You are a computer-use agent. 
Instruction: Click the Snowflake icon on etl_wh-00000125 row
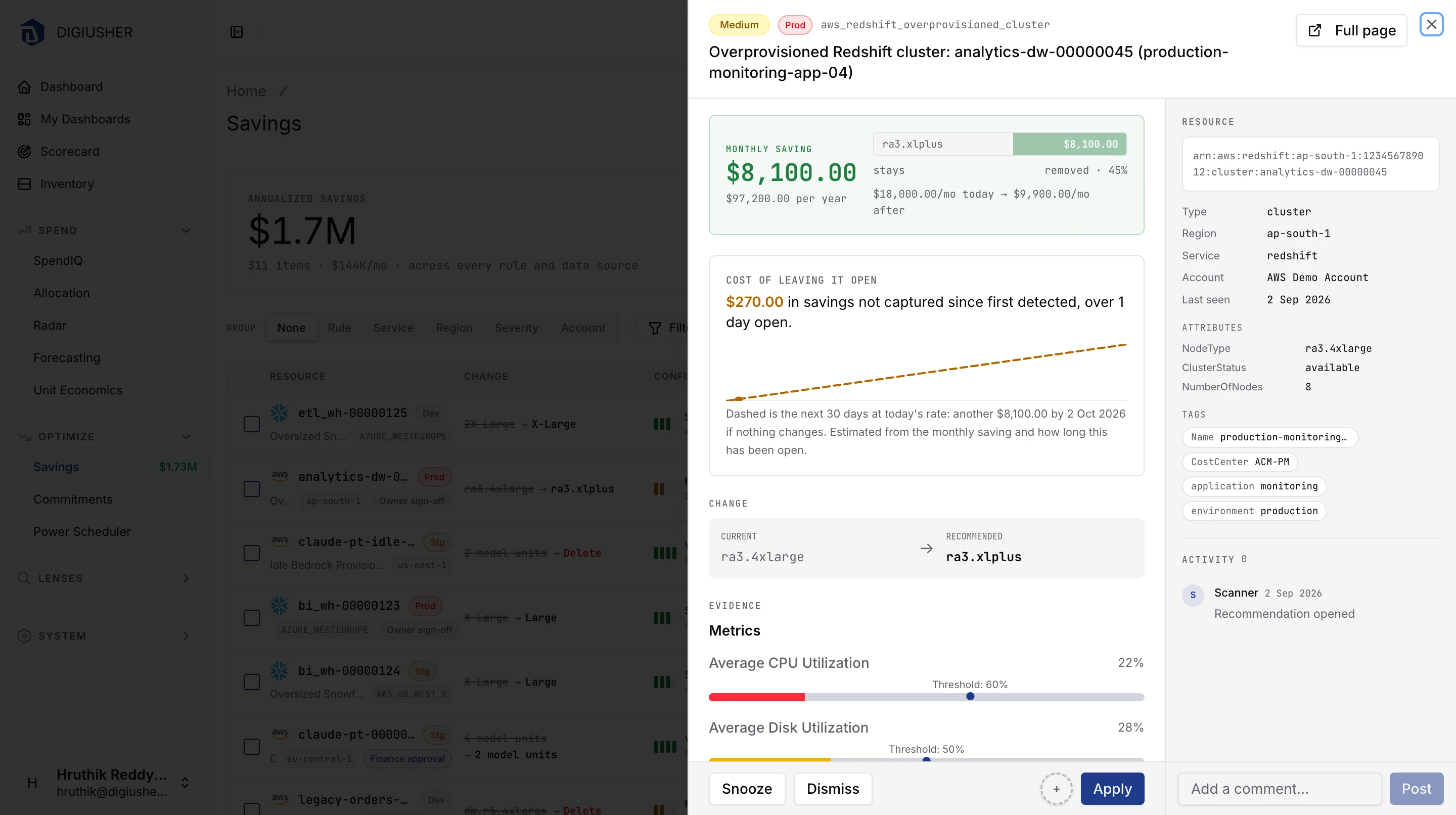[x=279, y=413]
